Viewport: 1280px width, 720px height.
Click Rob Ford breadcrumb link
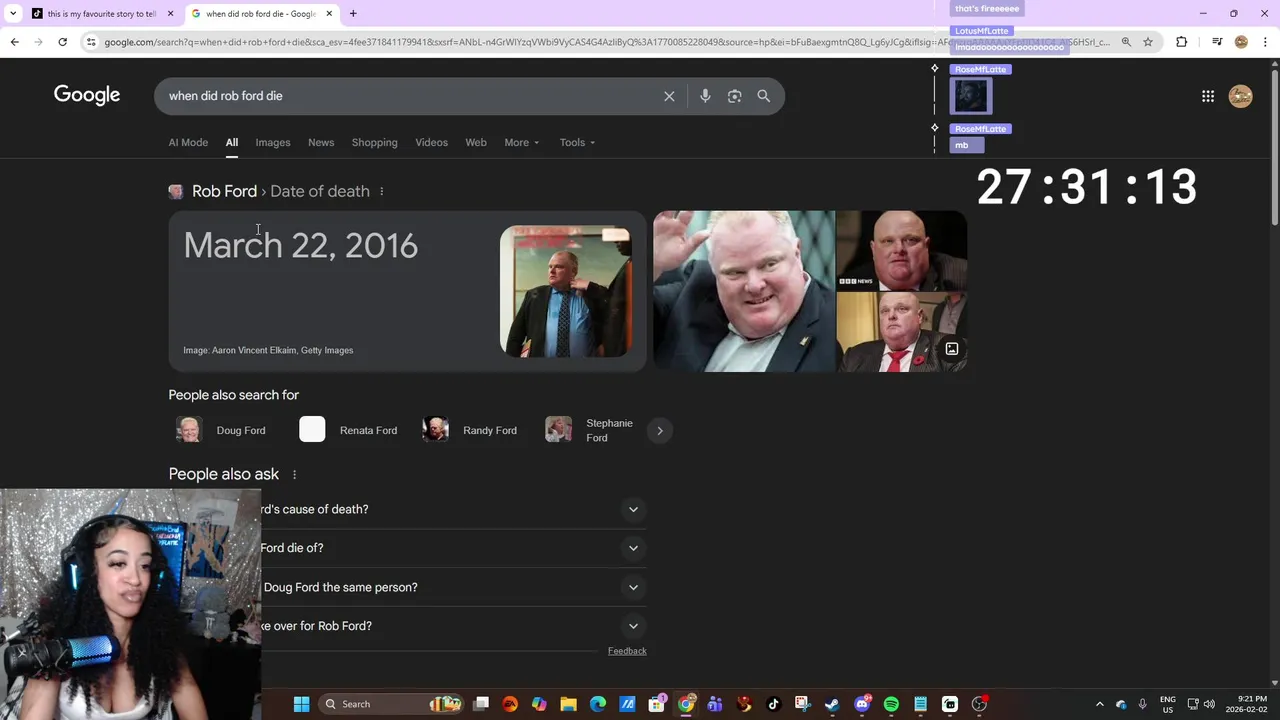(224, 191)
